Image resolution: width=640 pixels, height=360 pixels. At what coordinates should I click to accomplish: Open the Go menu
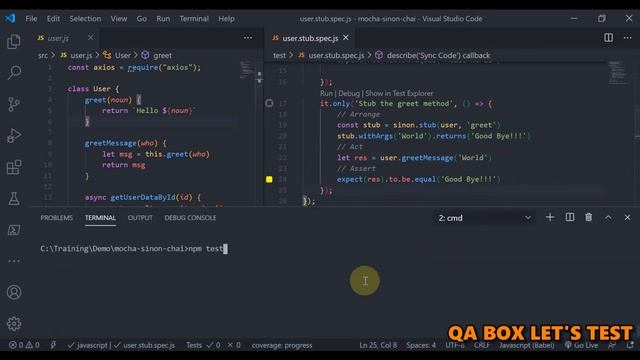(x=142, y=18)
